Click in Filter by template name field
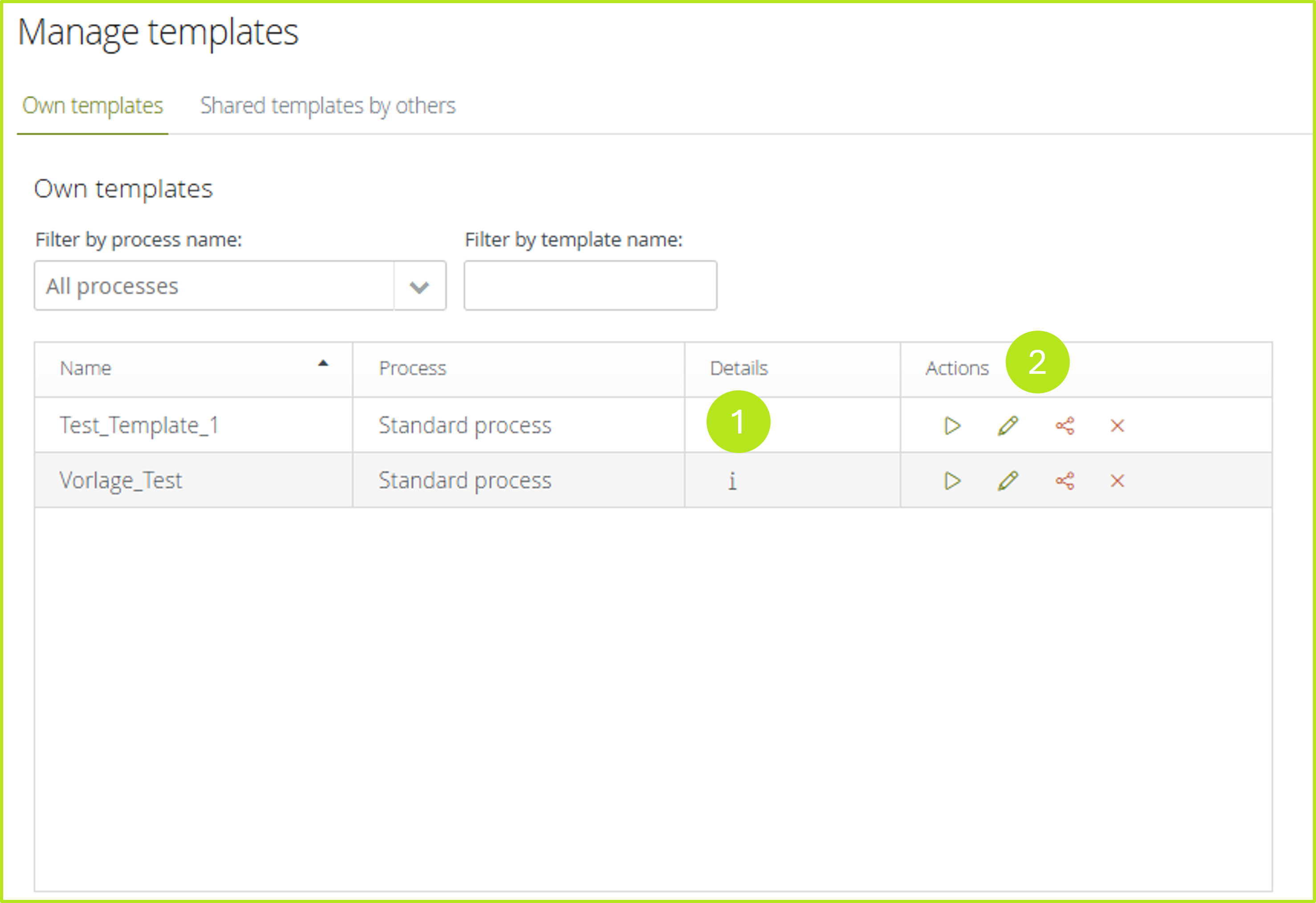 click(x=590, y=286)
